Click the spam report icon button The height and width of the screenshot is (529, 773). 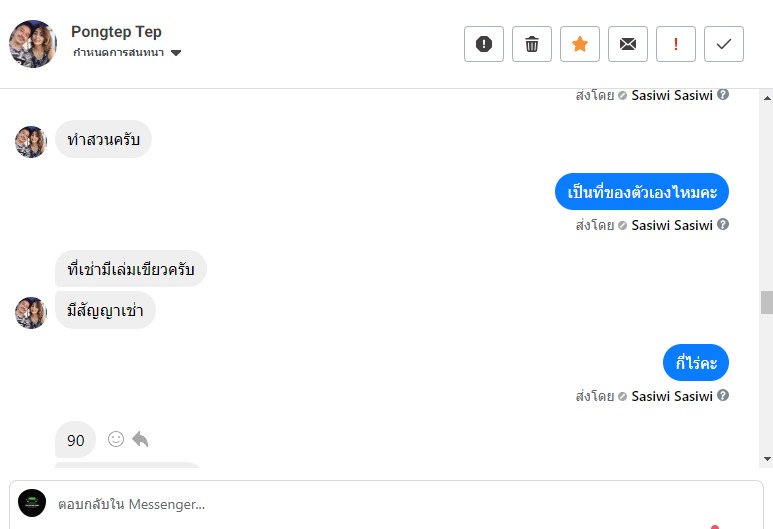484,44
